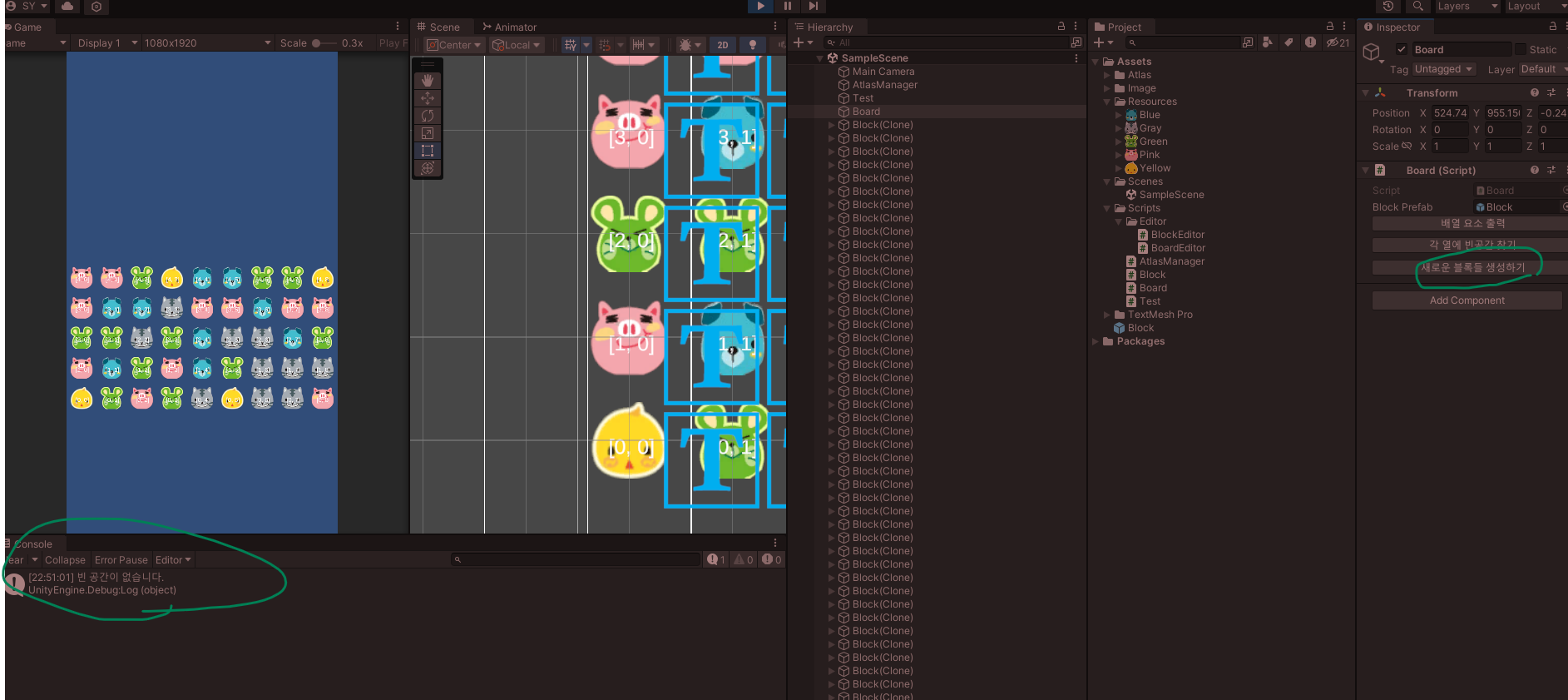Image resolution: width=1568 pixels, height=700 pixels.
Task: Select the Rotate tool in Scene toolbar
Action: point(428,116)
